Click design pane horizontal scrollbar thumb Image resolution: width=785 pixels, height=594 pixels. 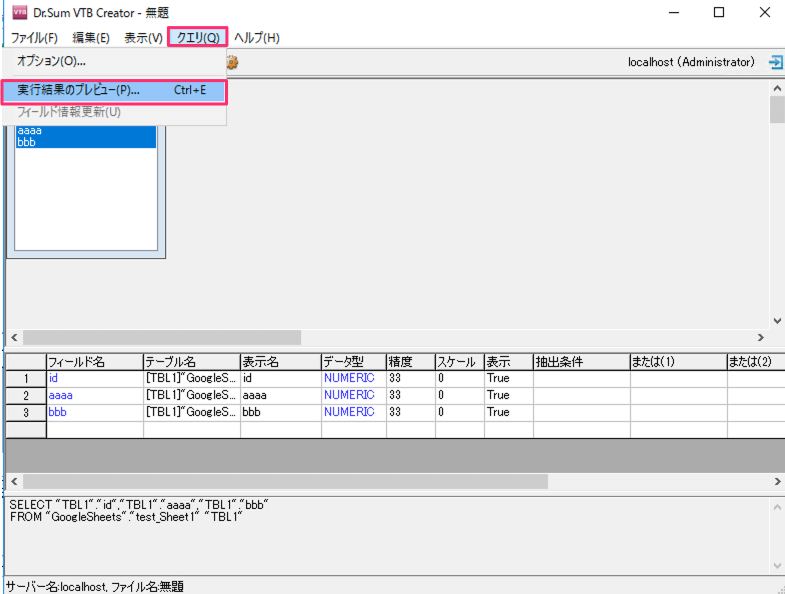click(162, 338)
